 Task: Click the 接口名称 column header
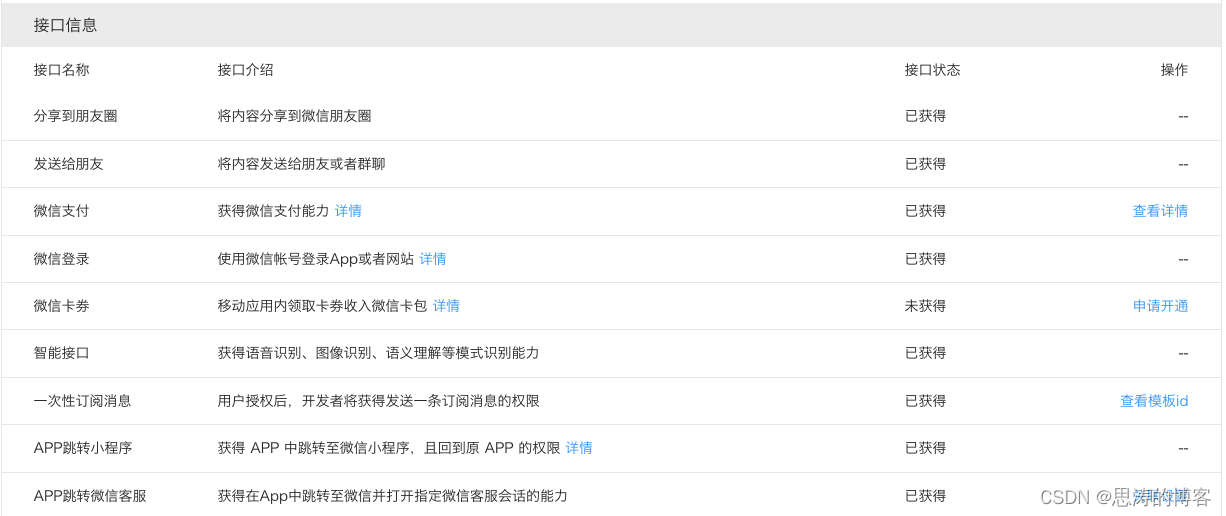[x=61, y=70]
